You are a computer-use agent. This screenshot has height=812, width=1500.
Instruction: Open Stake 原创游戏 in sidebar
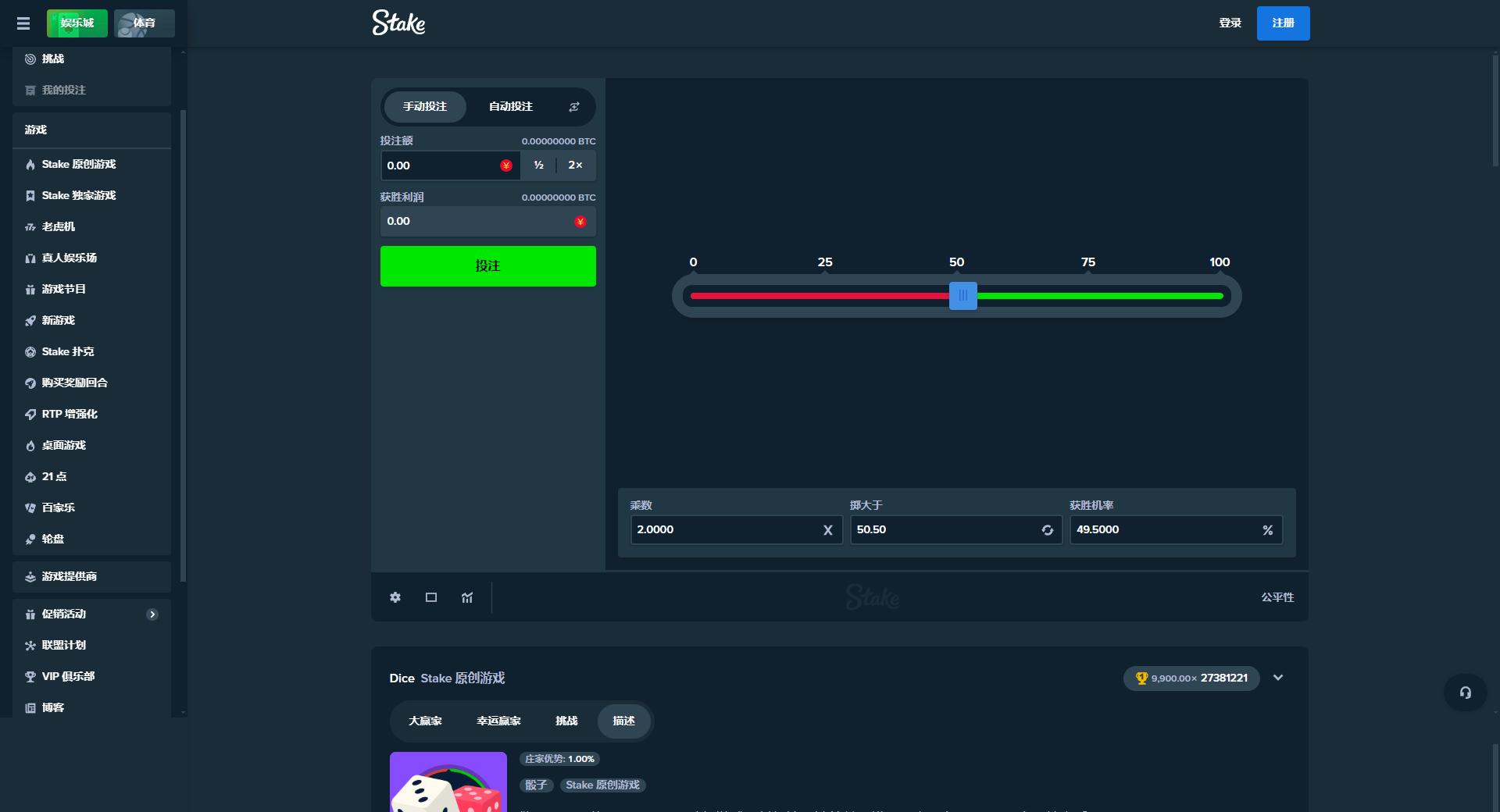[x=92, y=164]
